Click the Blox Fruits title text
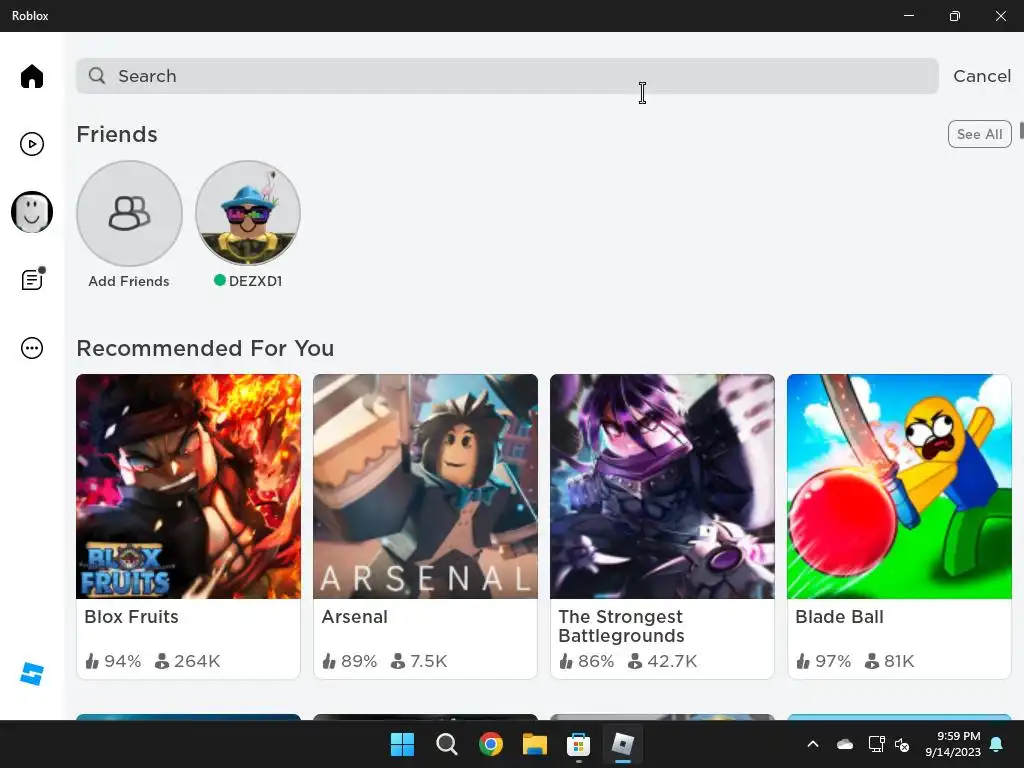This screenshot has height=768, width=1024. tap(131, 616)
